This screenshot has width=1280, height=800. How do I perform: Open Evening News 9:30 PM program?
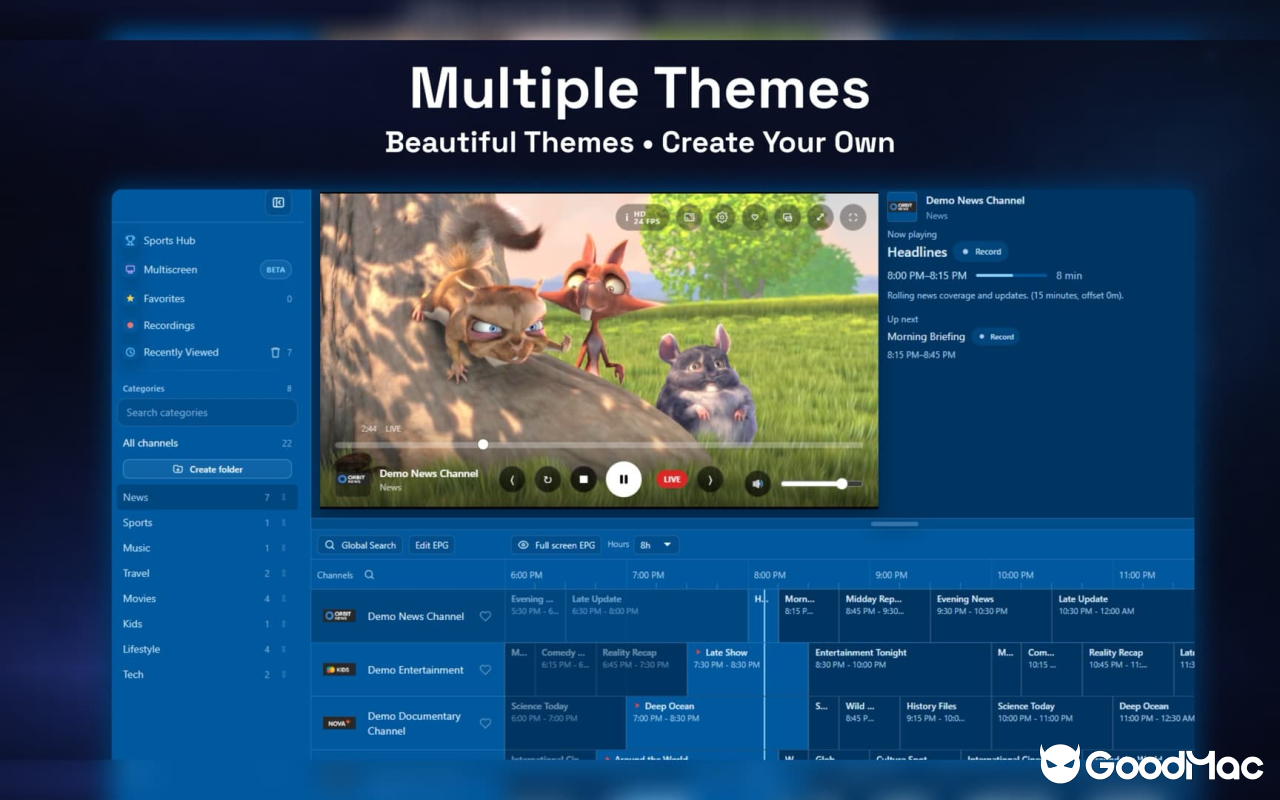[x=990, y=616]
